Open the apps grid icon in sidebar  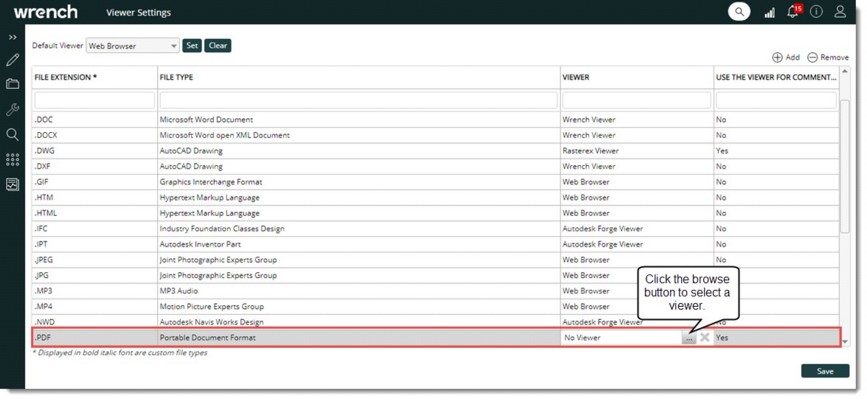coord(12,159)
